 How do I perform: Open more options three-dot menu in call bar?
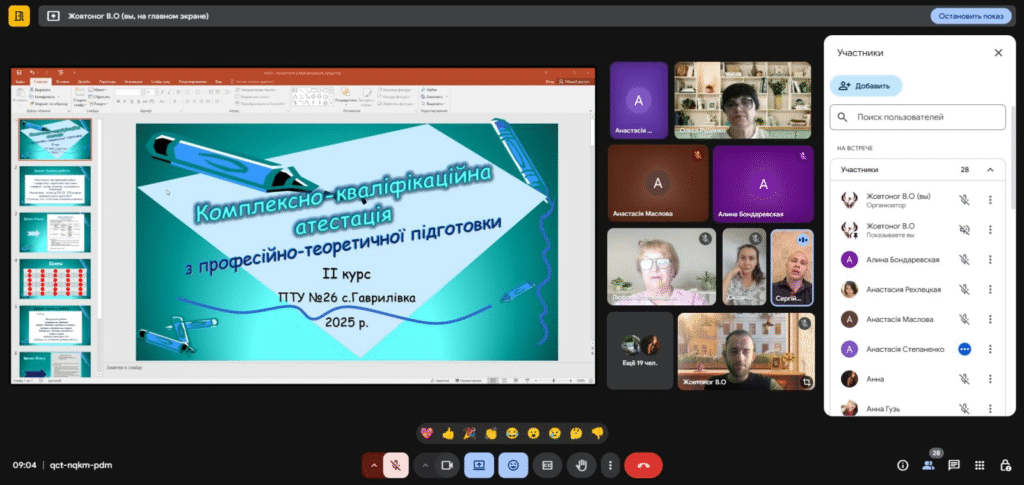point(608,465)
